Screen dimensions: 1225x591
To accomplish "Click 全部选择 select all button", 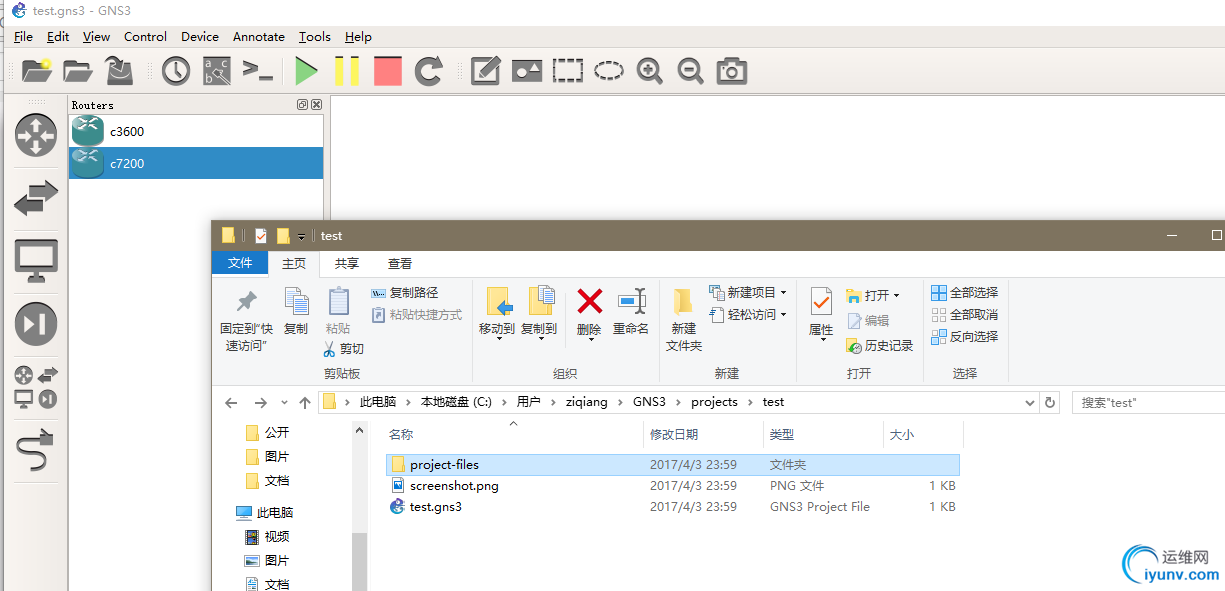I will [965, 293].
